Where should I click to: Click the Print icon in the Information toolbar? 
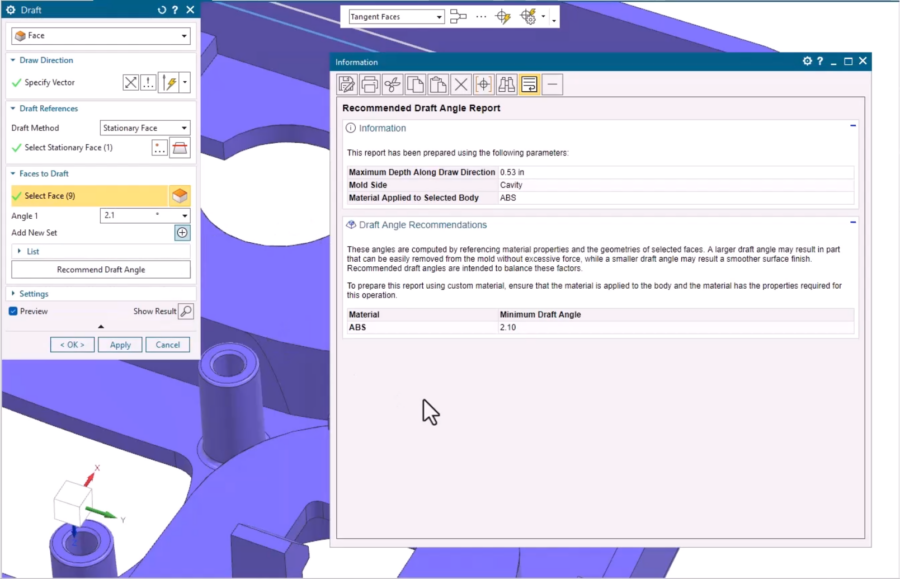click(x=369, y=84)
